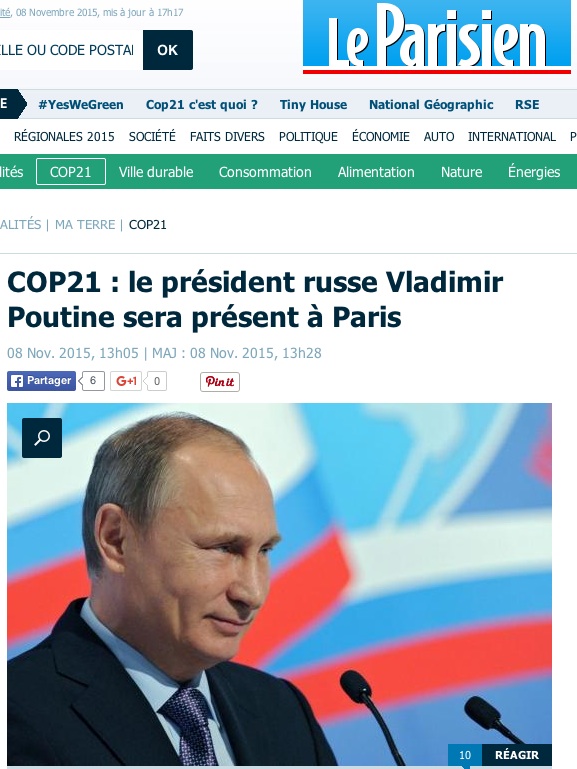Pin the article with Pin it button
577x769 pixels.
220,382
